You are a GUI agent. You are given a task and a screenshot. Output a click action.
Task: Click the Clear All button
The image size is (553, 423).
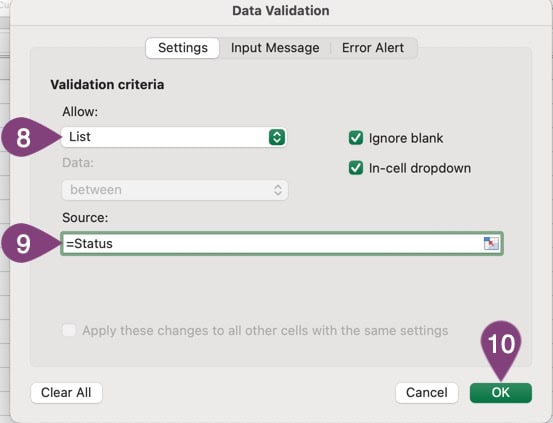click(66, 393)
